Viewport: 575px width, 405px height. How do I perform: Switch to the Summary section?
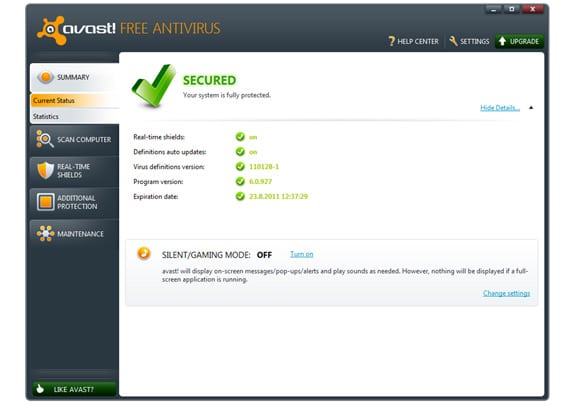pyautogui.click(x=74, y=77)
